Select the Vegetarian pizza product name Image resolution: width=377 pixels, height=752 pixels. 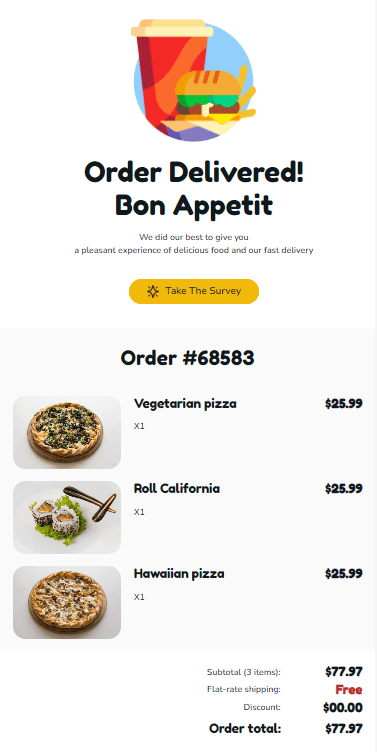[x=185, y=404]
